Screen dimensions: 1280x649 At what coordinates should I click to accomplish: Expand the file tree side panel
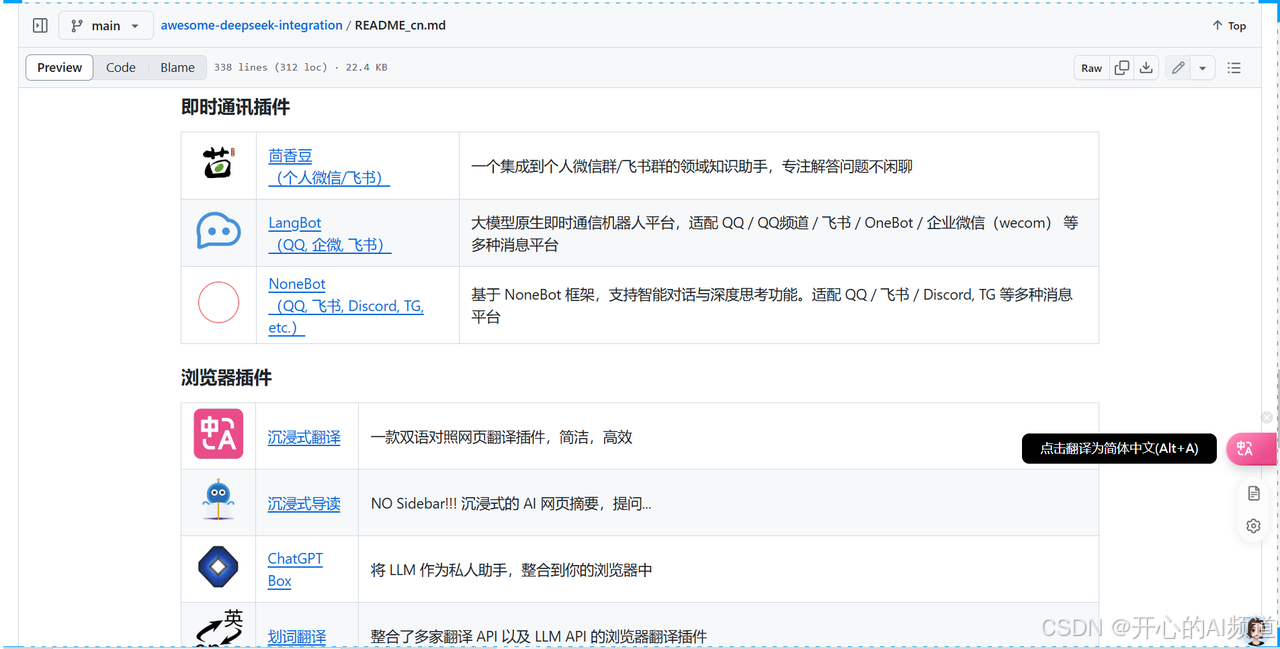(40, 26)
